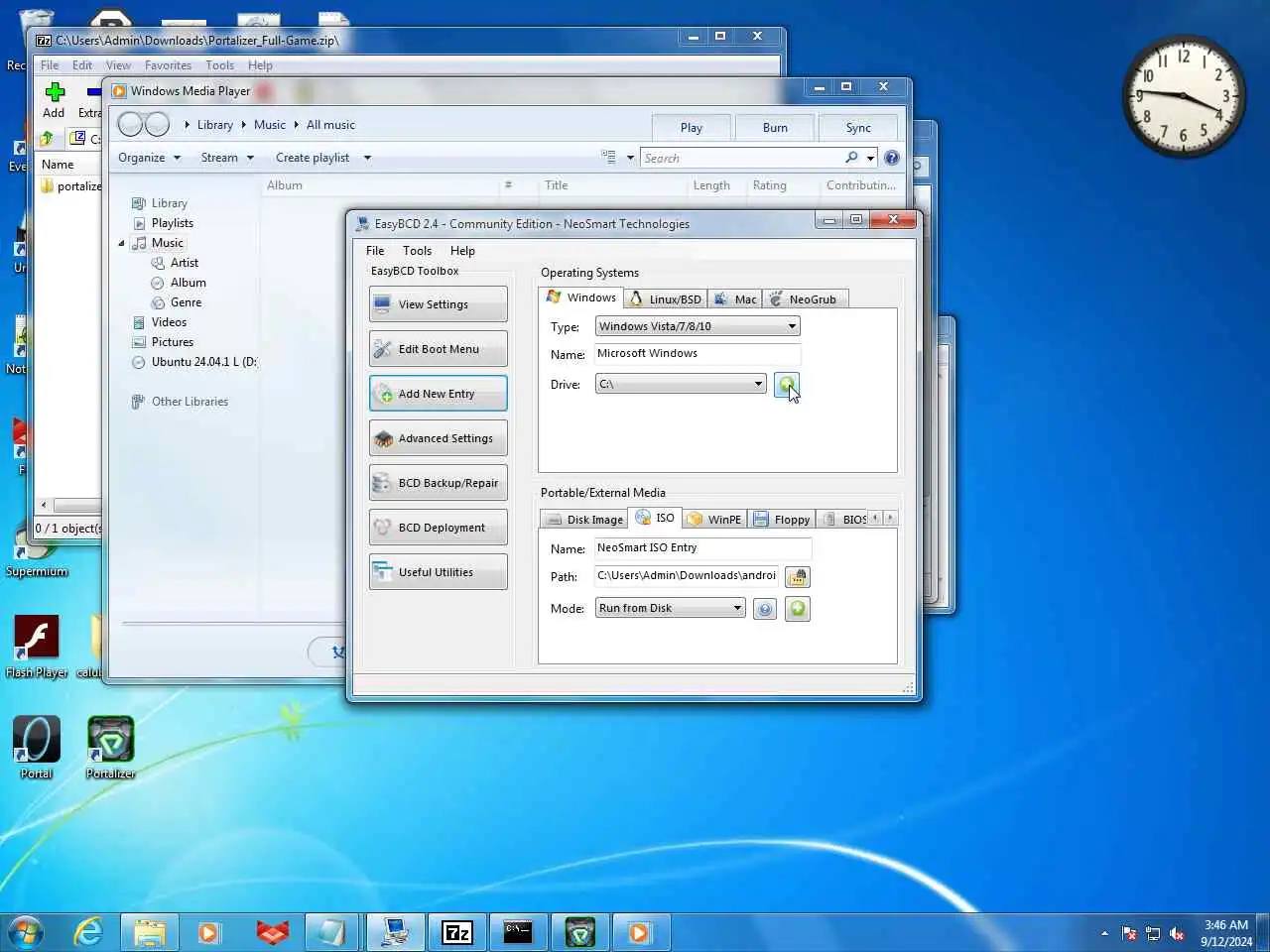Open Edit Boot Menu in EasyBCD
Image resolution: width=1270 pixels, height=952 pixels.
pyautogui.click(x=438, y=349)
